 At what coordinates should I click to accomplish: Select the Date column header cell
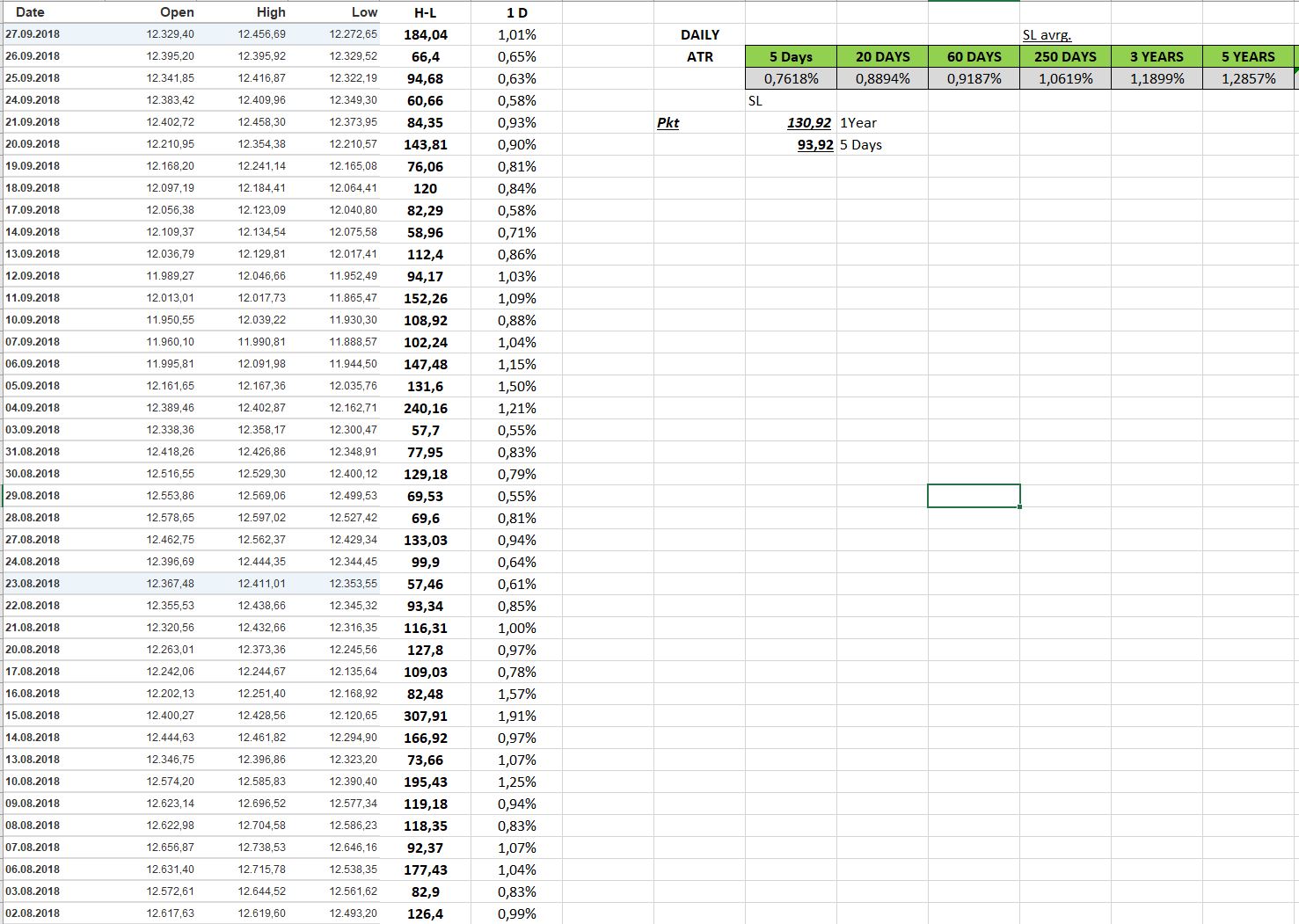pyautogui.click(x=30, y=12)
